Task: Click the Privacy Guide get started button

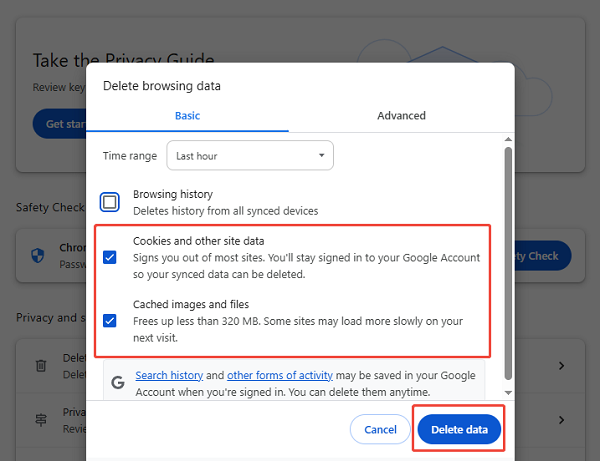Action: pos(50,124)
